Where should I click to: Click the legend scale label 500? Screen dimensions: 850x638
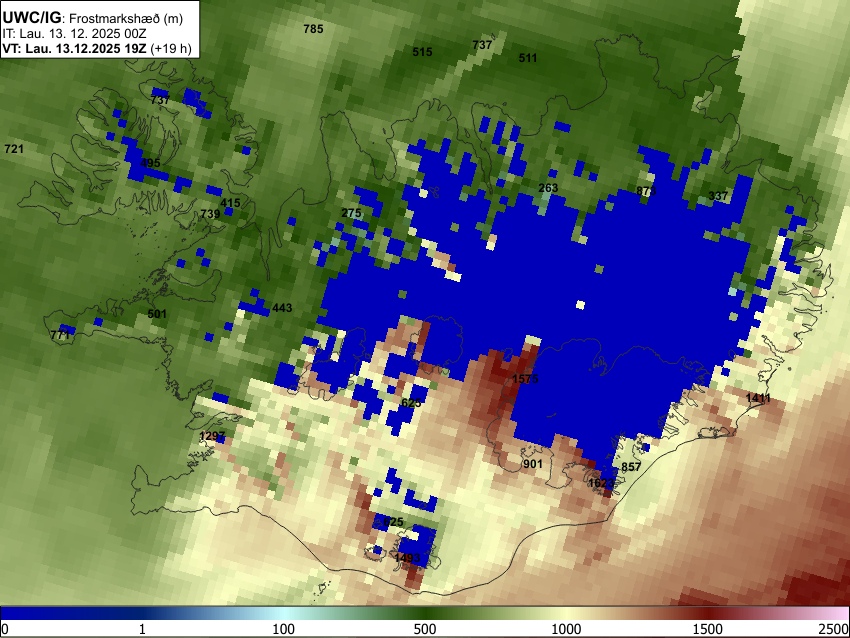tap(424, 629)
